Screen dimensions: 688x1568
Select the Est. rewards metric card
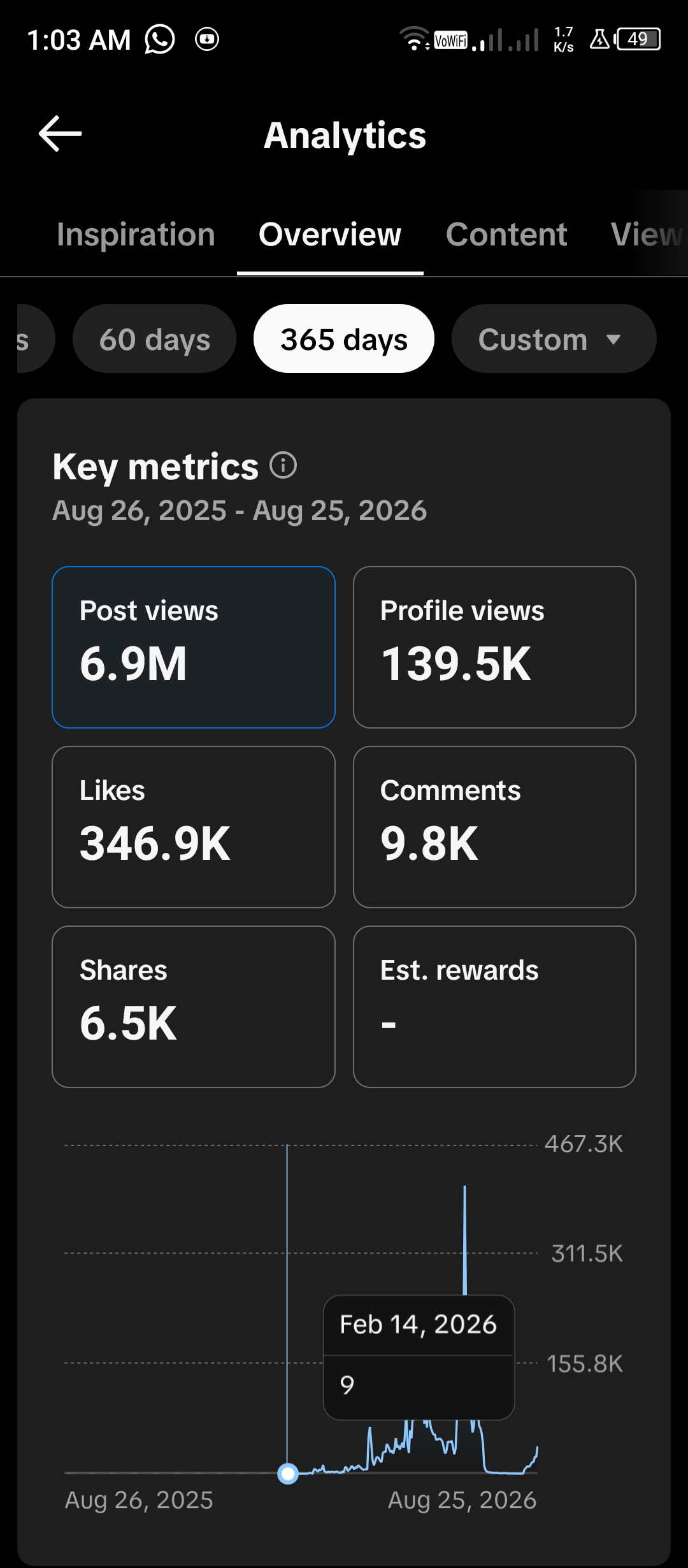[x=494, y=1006]
